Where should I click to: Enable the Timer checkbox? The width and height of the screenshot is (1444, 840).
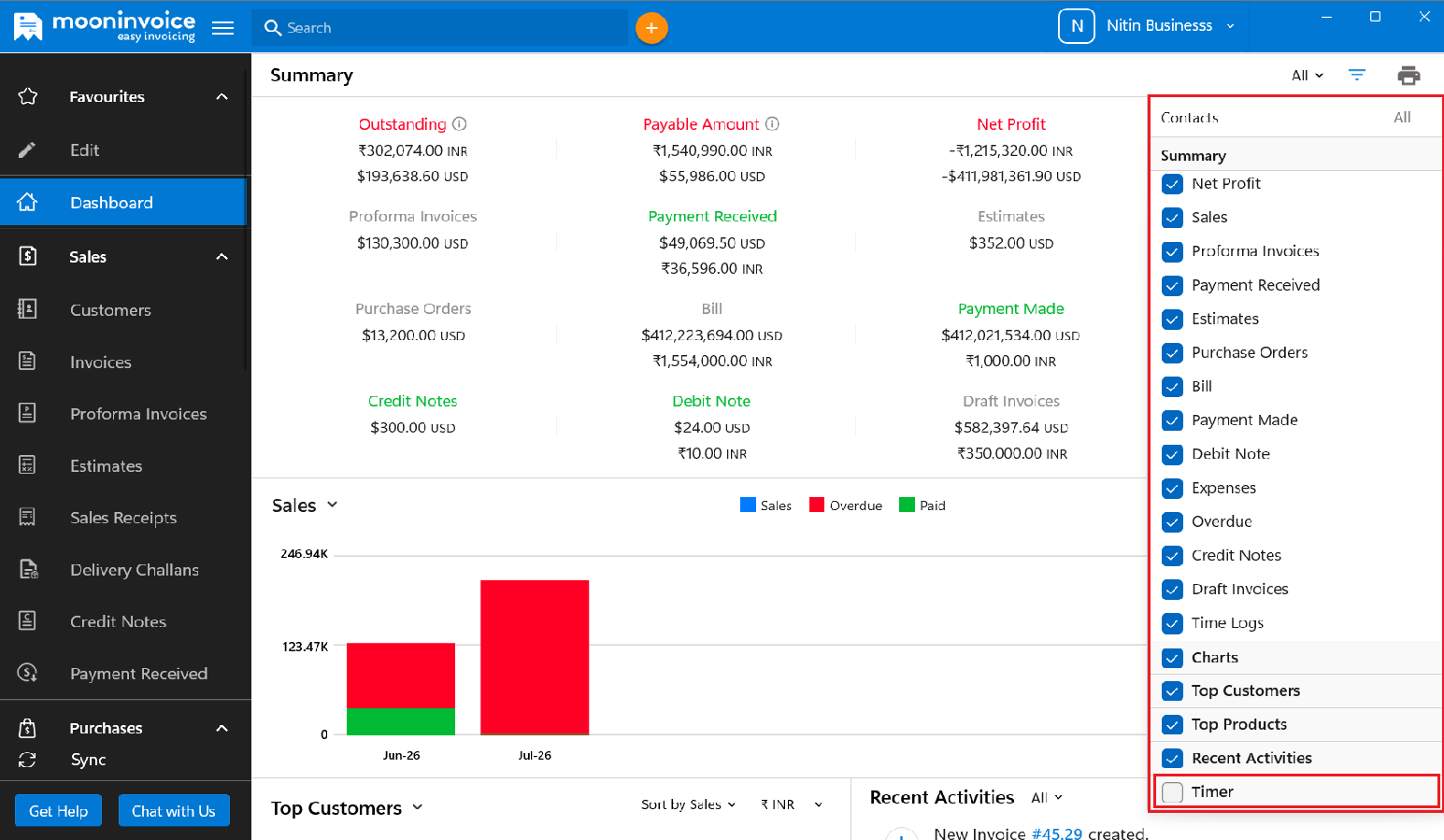pyautogui.click(x=1172, y=792)
